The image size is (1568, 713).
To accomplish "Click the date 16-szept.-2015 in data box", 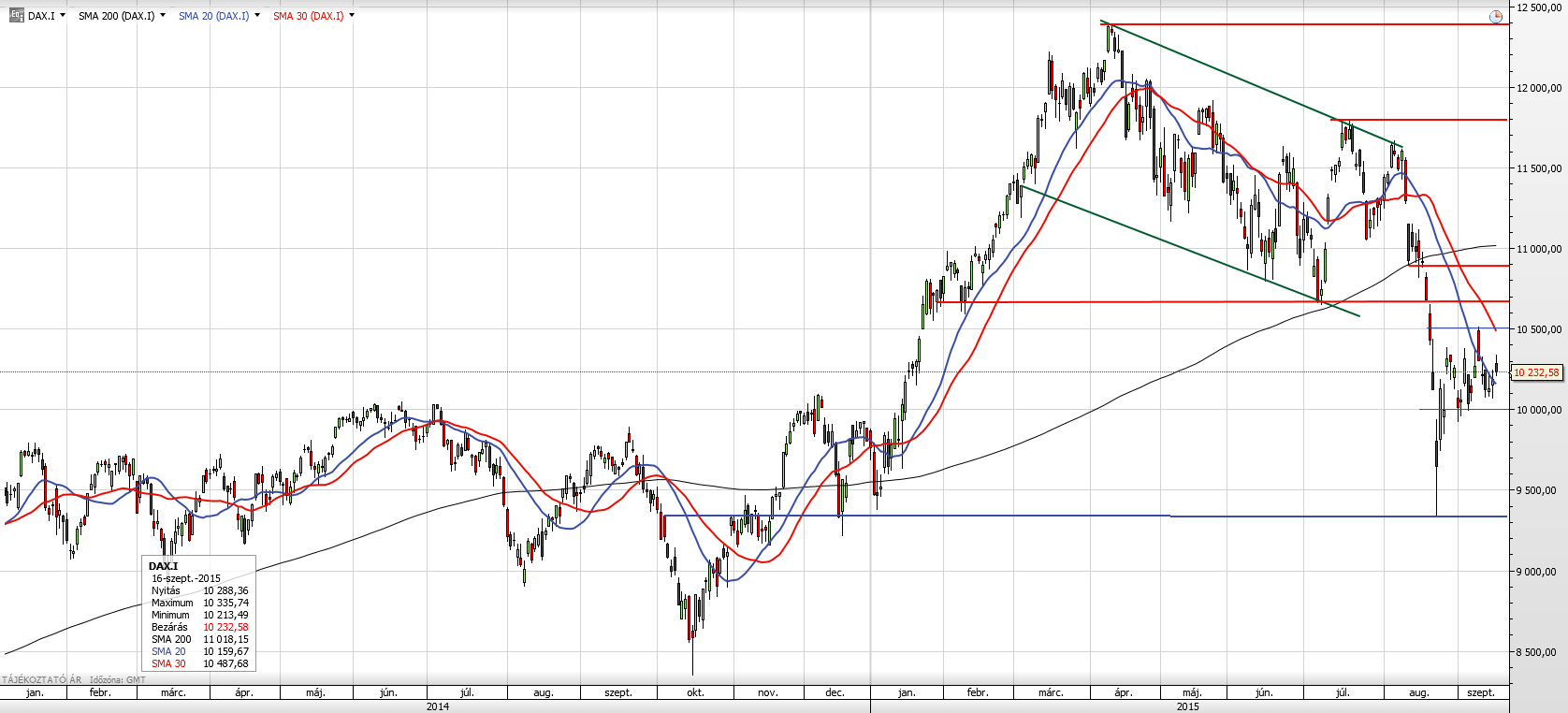I will pos(186,578).
